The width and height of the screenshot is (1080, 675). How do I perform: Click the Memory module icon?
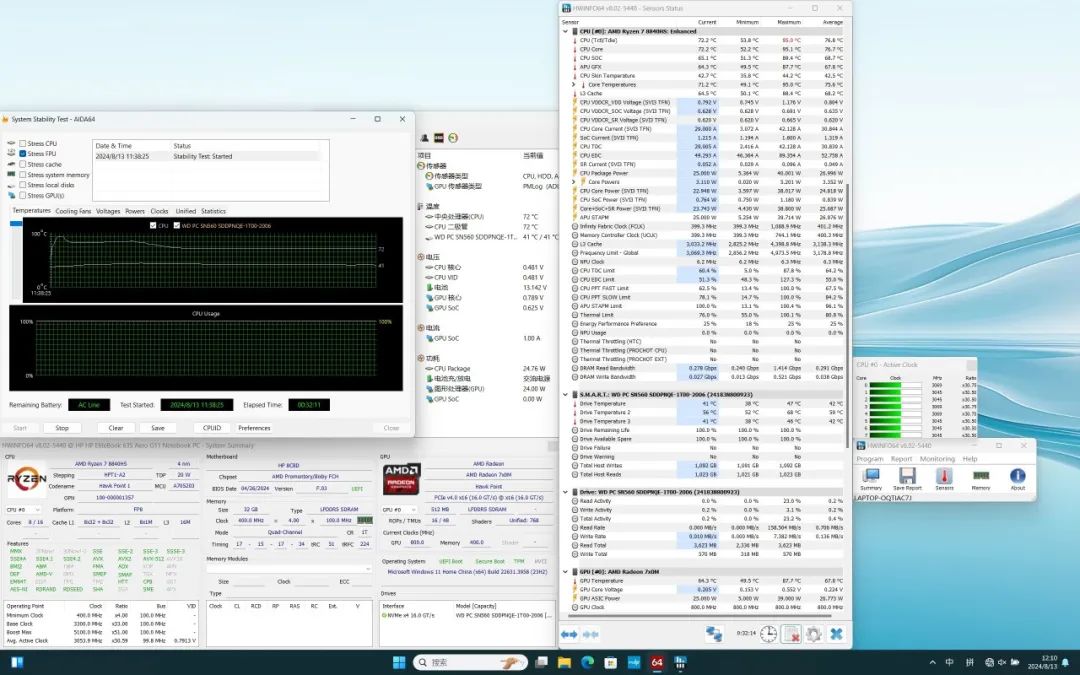(981, 477)
